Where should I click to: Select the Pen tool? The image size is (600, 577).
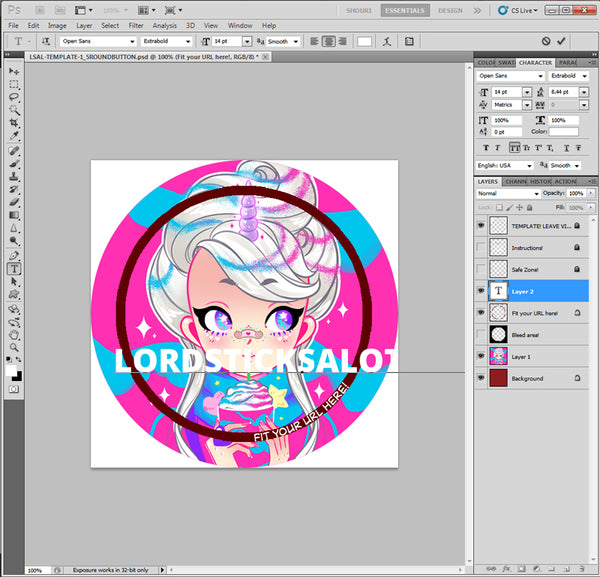15,256
